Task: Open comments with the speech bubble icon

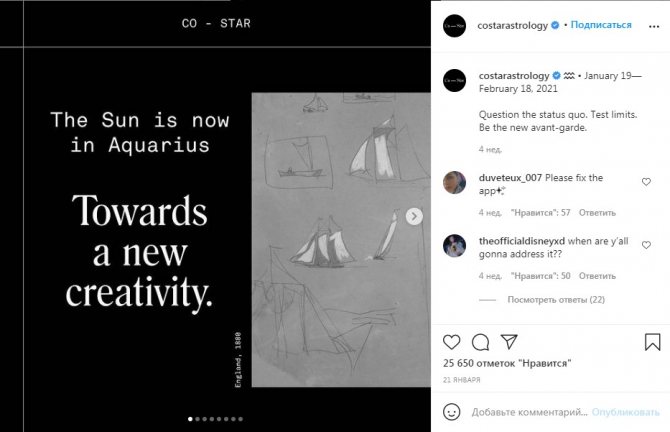Action: 480,342
